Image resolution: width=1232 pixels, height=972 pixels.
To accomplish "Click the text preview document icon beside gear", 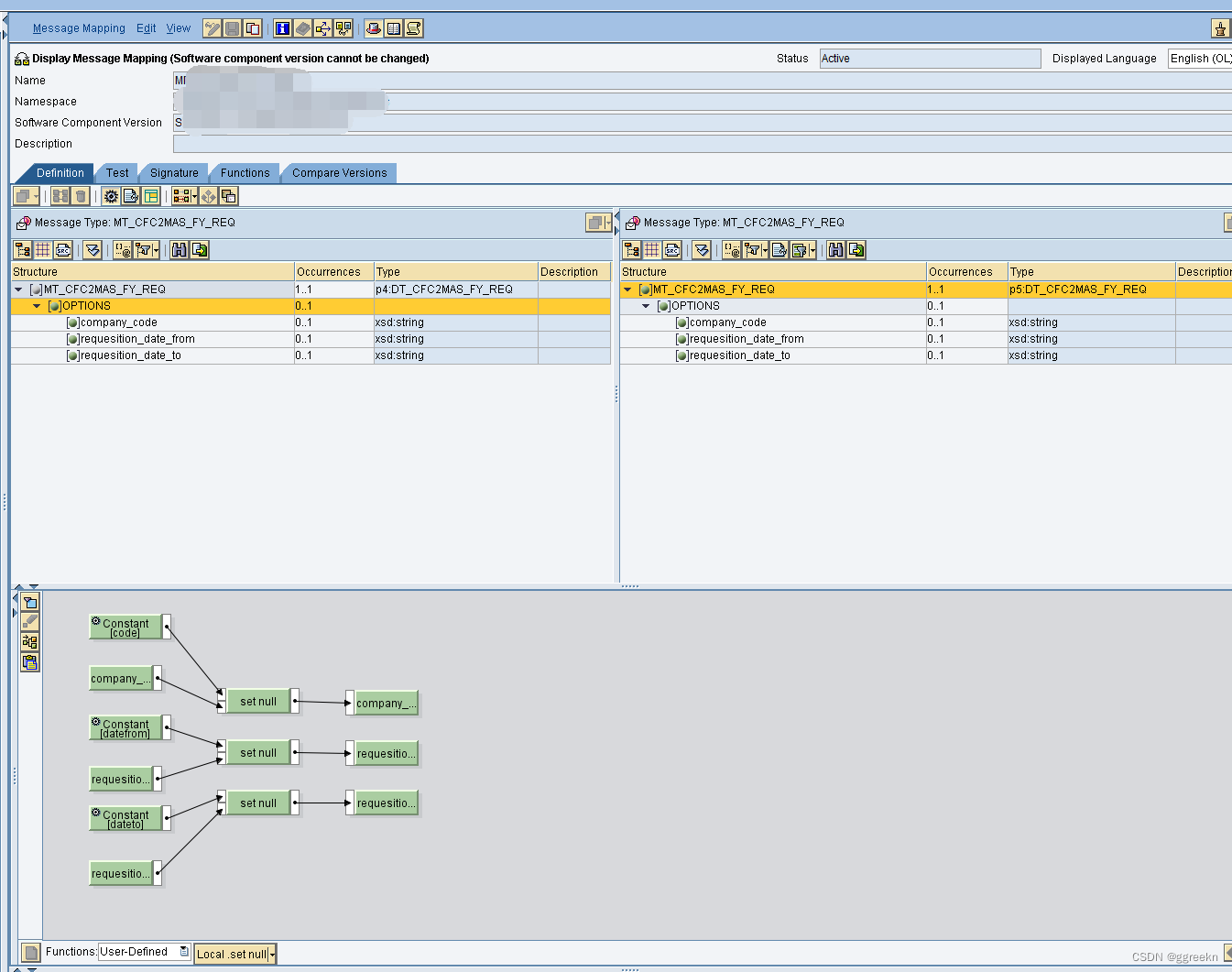I will [131, 196].
